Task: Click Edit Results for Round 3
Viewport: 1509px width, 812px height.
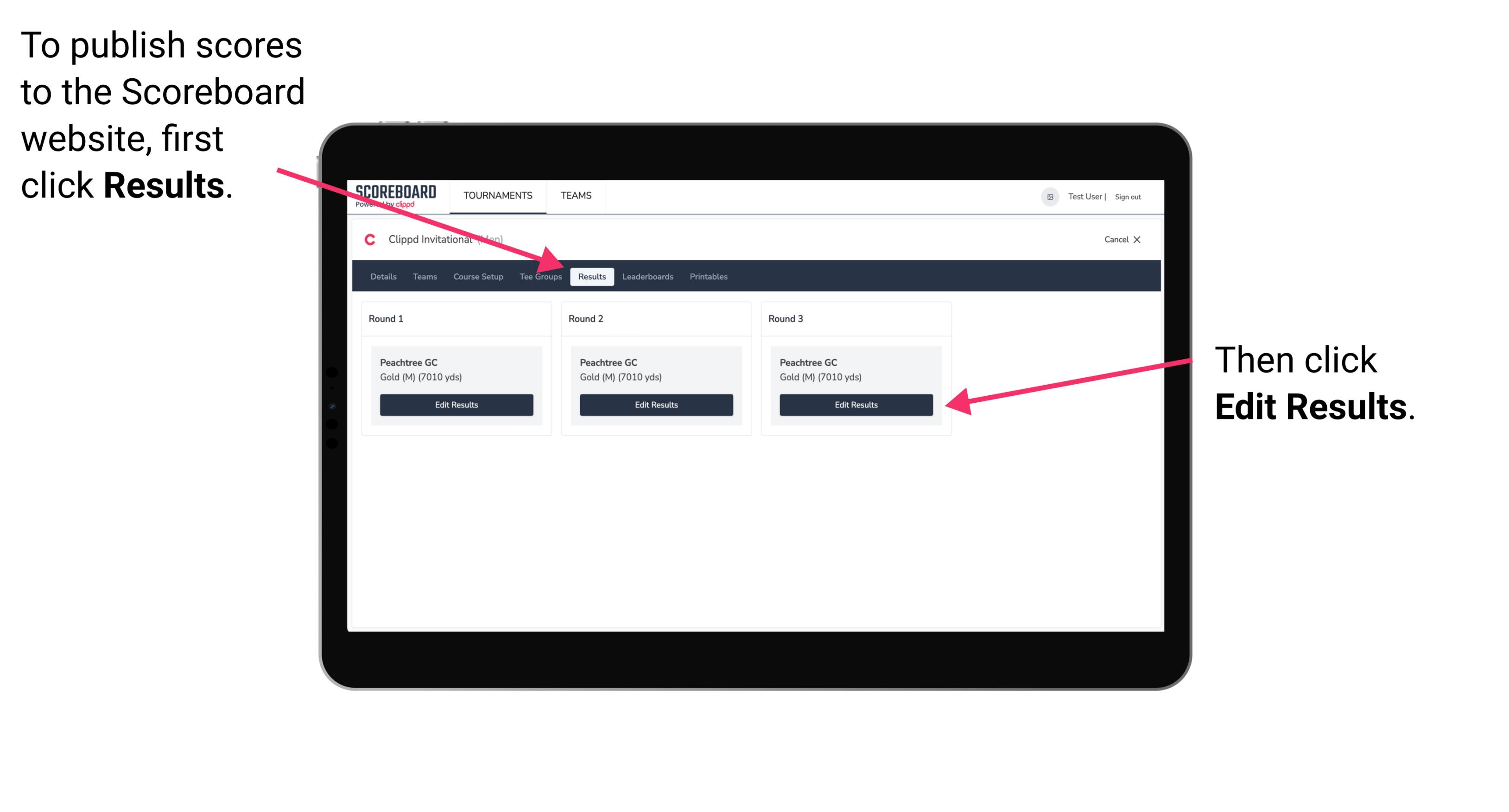Action: [x=855, y=404]
